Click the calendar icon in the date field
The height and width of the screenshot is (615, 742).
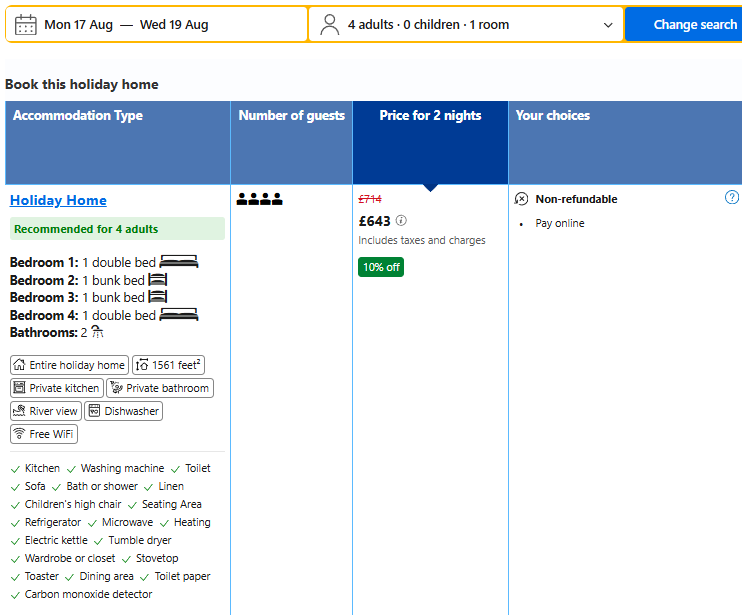pyautogui.click(x=26, y=25)
